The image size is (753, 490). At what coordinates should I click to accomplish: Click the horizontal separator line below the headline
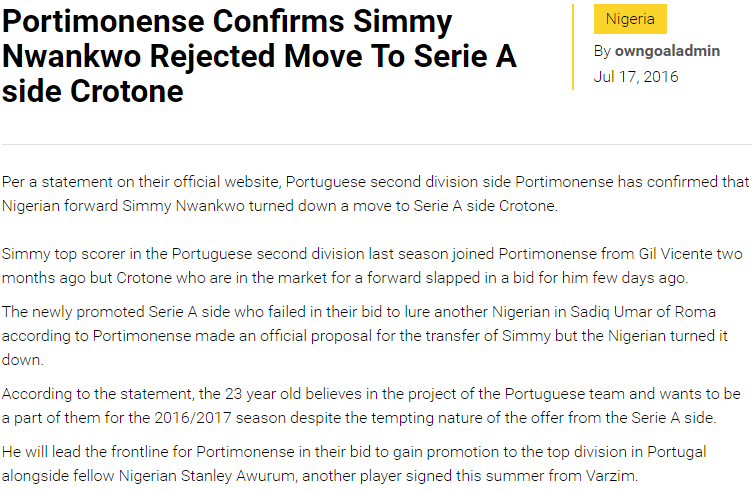click(x=376, y=141)
